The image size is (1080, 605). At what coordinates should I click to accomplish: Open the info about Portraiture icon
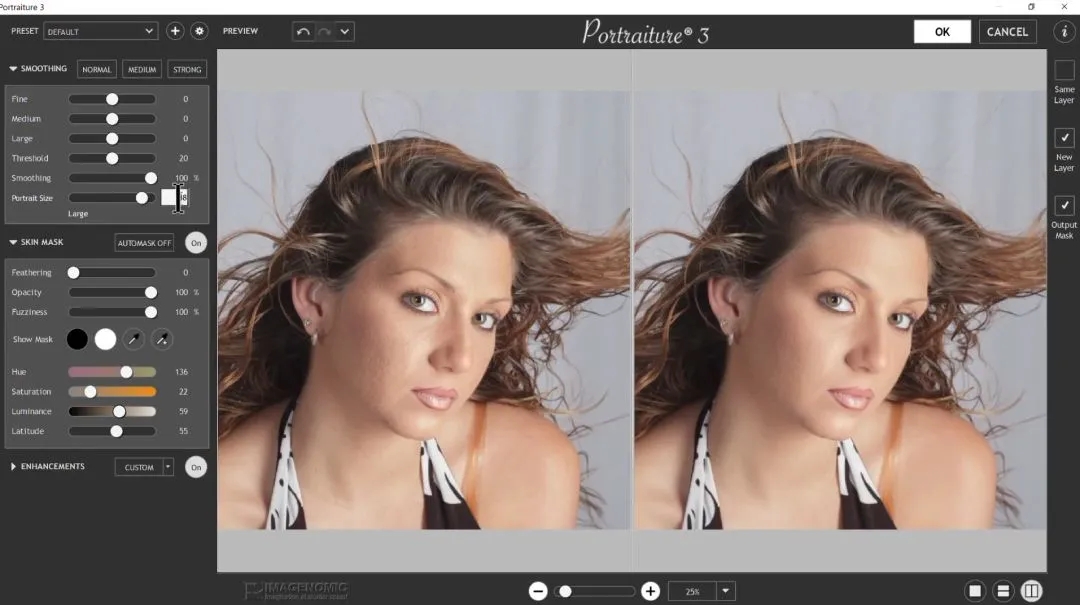click(x=1064, y=32)
